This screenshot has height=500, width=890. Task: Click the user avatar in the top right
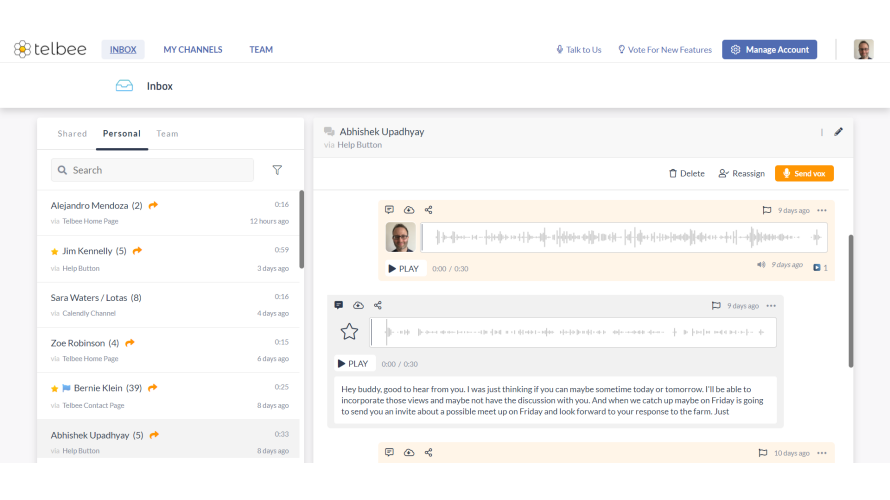863,49
